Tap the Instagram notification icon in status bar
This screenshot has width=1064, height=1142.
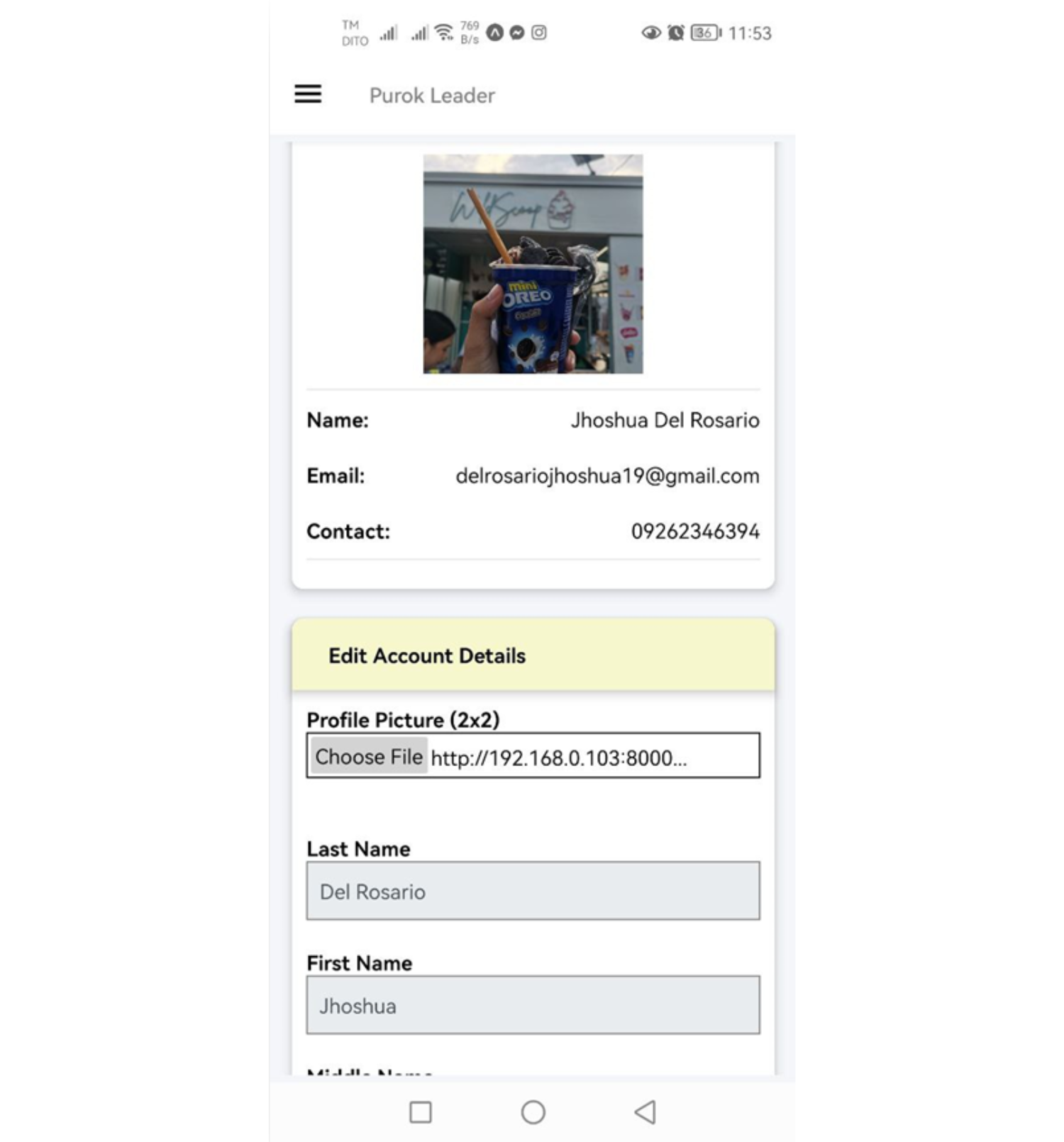click(539, 33)
